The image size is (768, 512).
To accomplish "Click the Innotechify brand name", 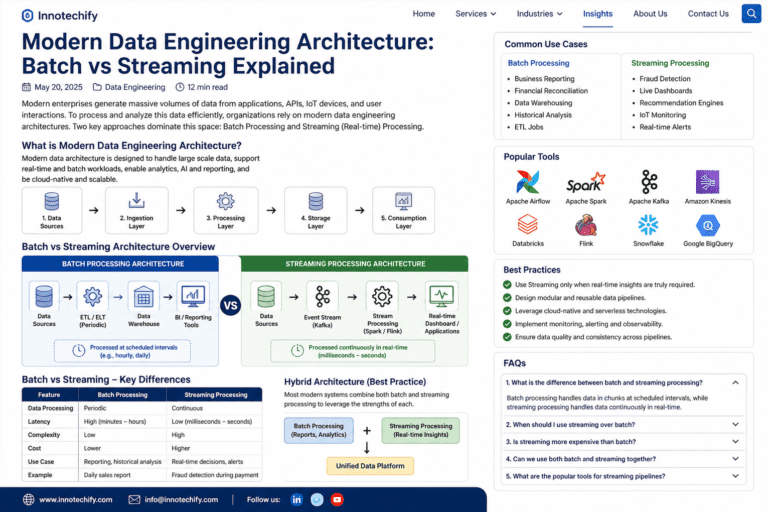I will tap(68, 16).
